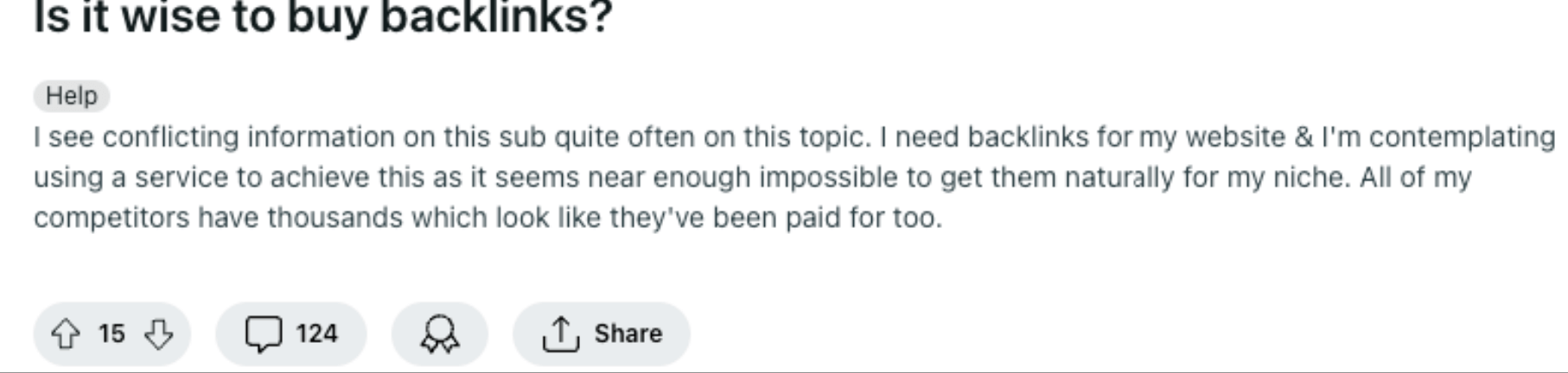Upvote the backlinks post
This screenshot has width=1568, height=373.
click(66, 334)
